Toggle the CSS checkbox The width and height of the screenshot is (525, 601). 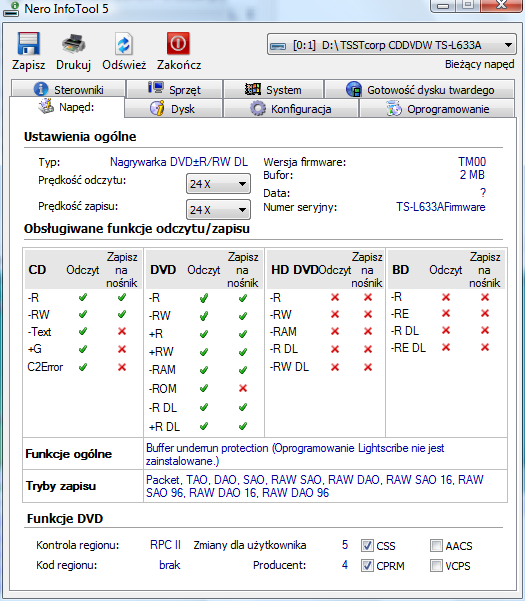tap(367, 545)
